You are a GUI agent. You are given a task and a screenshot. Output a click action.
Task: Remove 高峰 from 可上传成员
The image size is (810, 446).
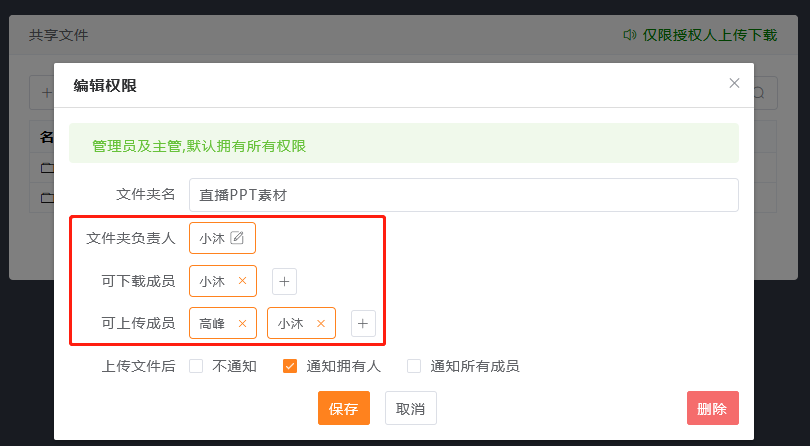click(242, 323)
